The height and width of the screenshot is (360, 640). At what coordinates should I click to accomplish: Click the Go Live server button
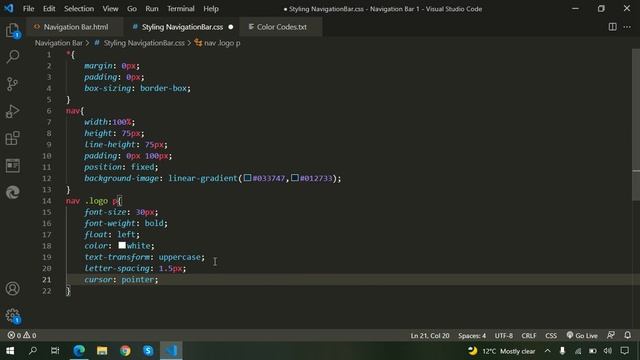click(x=582, y=336)
